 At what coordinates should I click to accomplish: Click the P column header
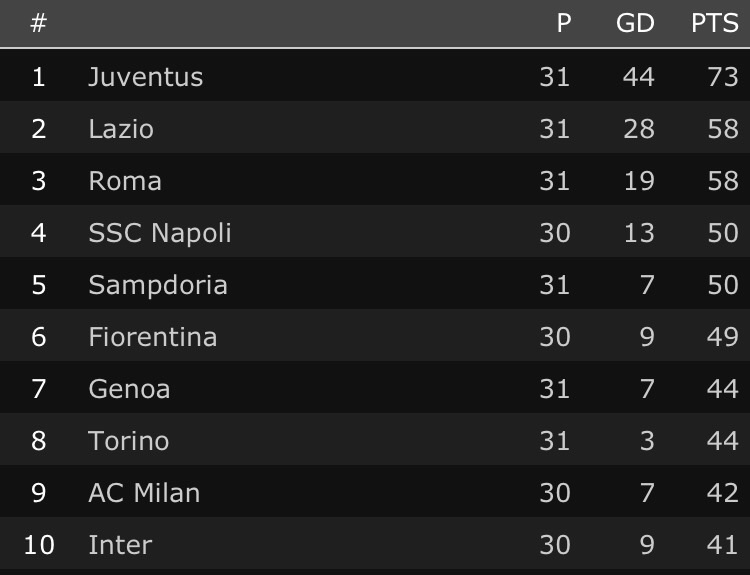point(564,23)
